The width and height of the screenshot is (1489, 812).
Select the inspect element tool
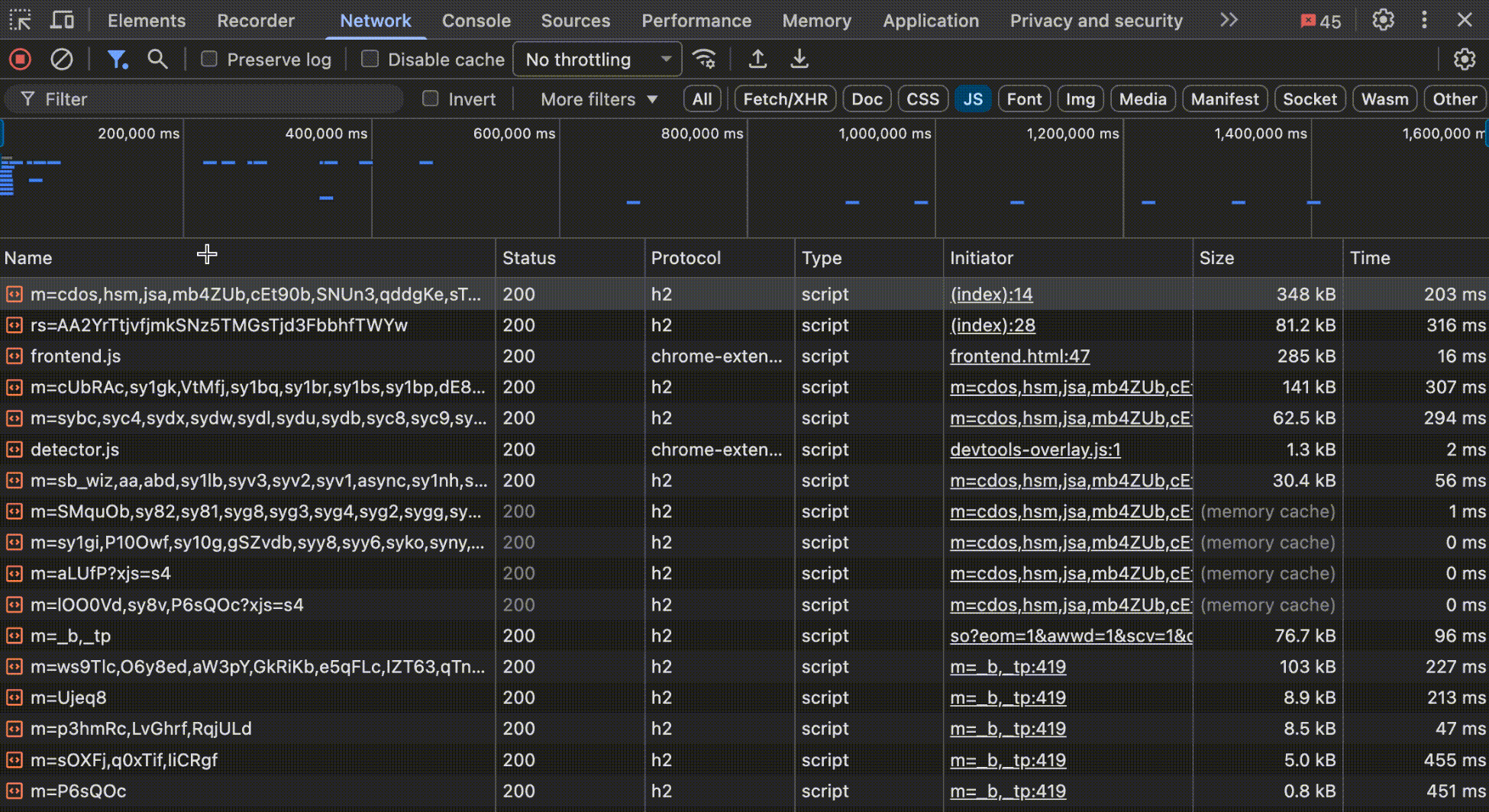coord(20,20)
